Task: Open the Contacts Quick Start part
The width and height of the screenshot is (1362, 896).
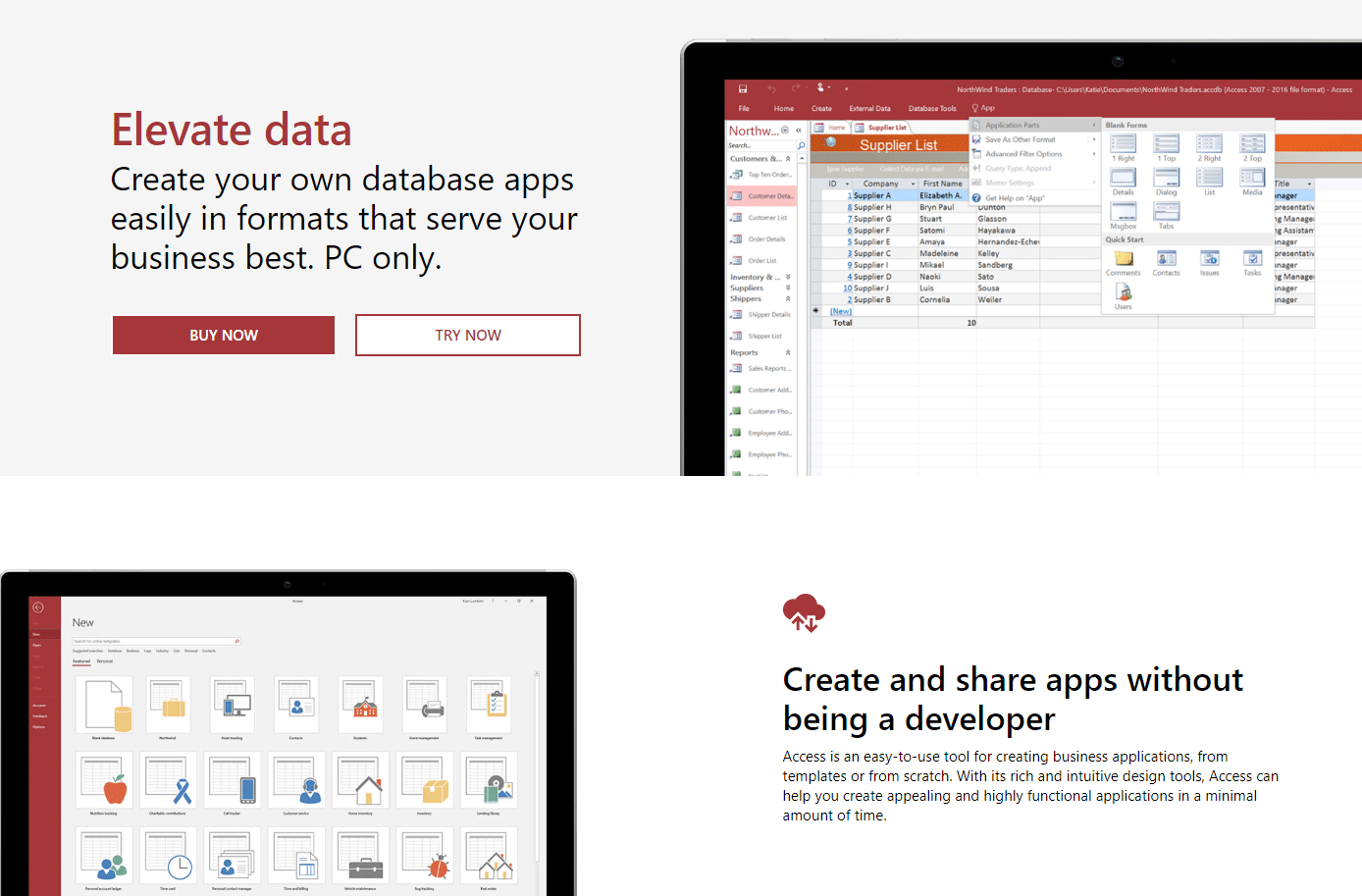Action: [1167, 258]
